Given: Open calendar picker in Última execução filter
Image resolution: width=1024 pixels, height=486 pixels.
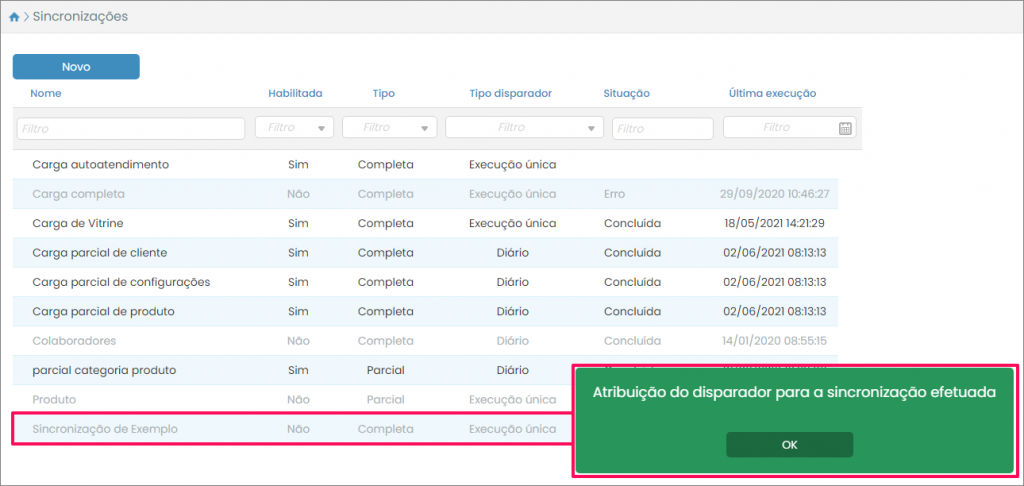Looking at the screenshot, I should pos(844,128).
